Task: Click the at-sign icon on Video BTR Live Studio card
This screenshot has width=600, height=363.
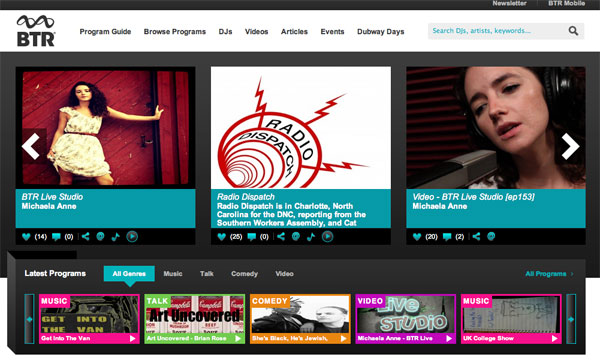Action: 491,236
